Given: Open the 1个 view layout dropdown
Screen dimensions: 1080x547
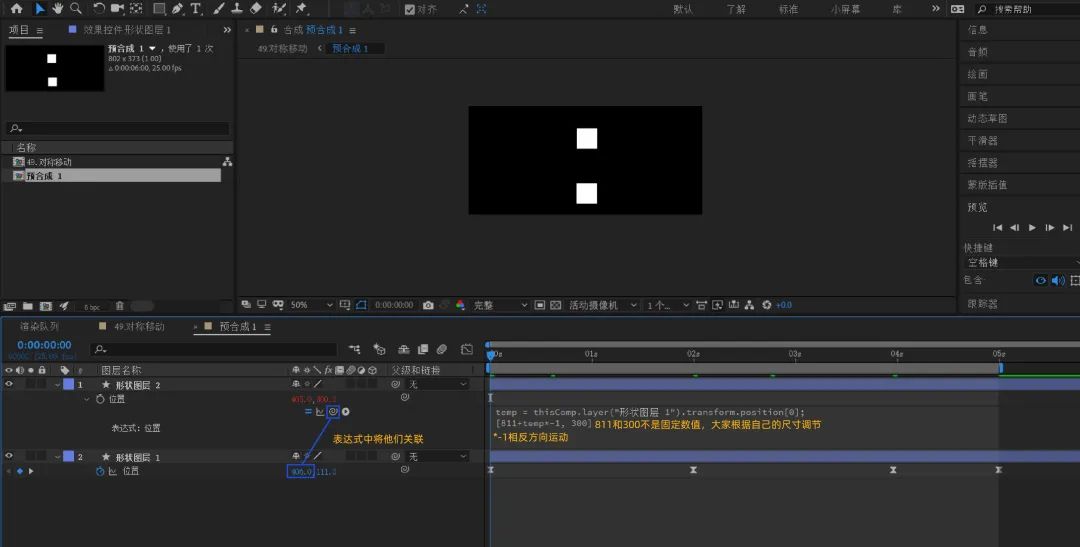Looking at the screenshot, I should coord(667,305).
